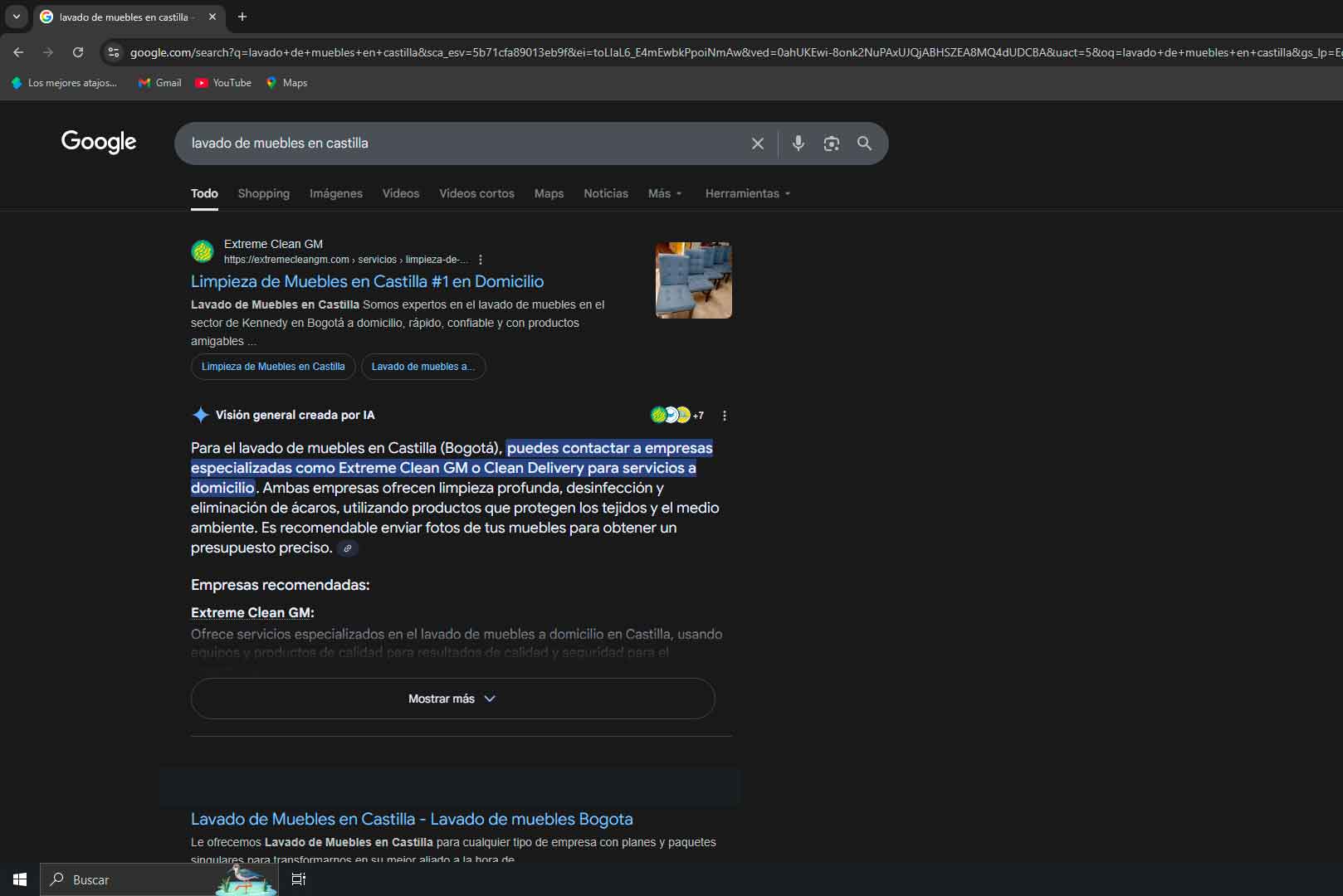Viewport: 1343px width, 896px height.
Task: Switch to the Videos tab
Action: click(401, 193)
